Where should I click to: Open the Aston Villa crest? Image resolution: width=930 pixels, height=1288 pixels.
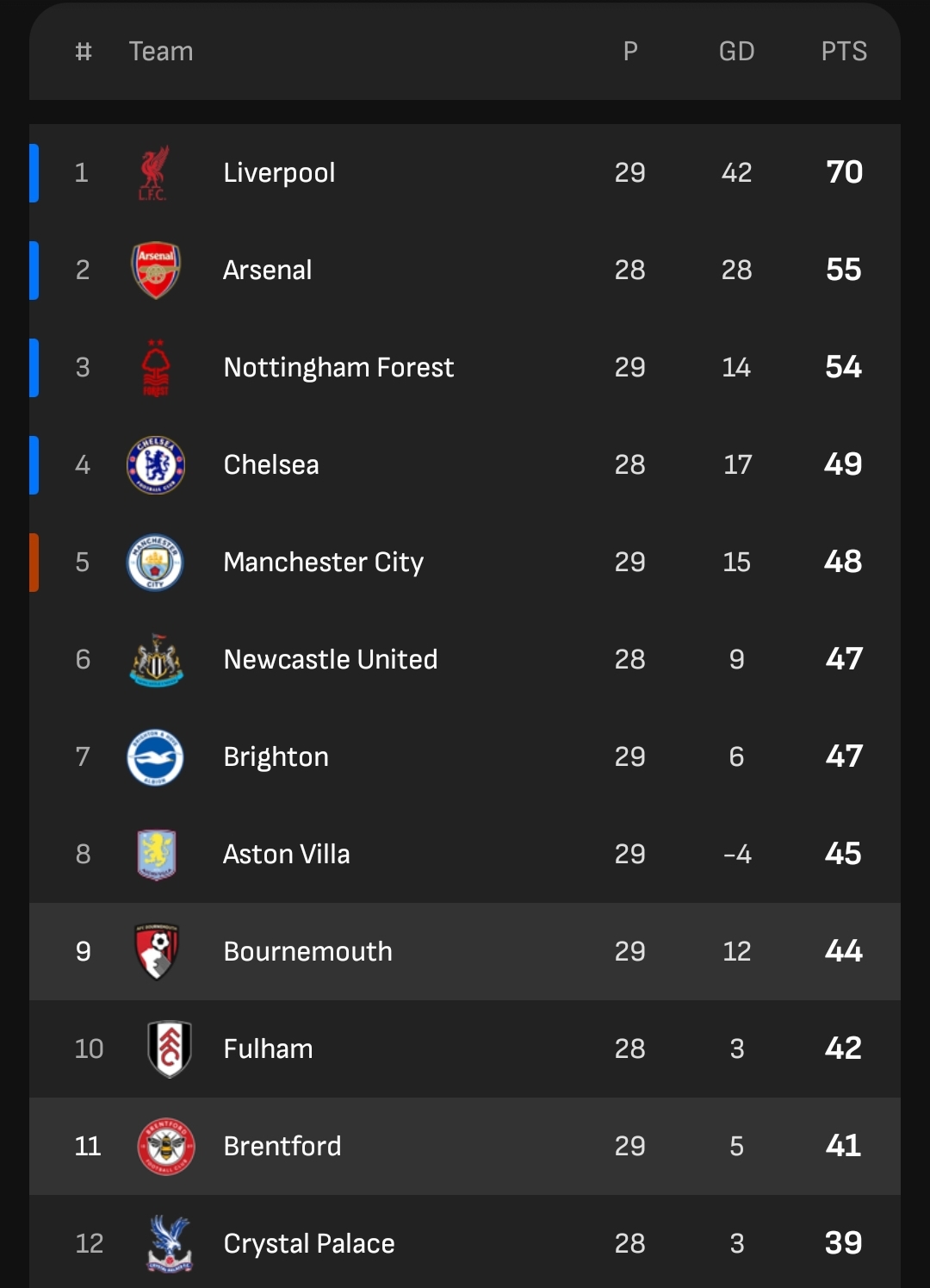tap(157, 855)
